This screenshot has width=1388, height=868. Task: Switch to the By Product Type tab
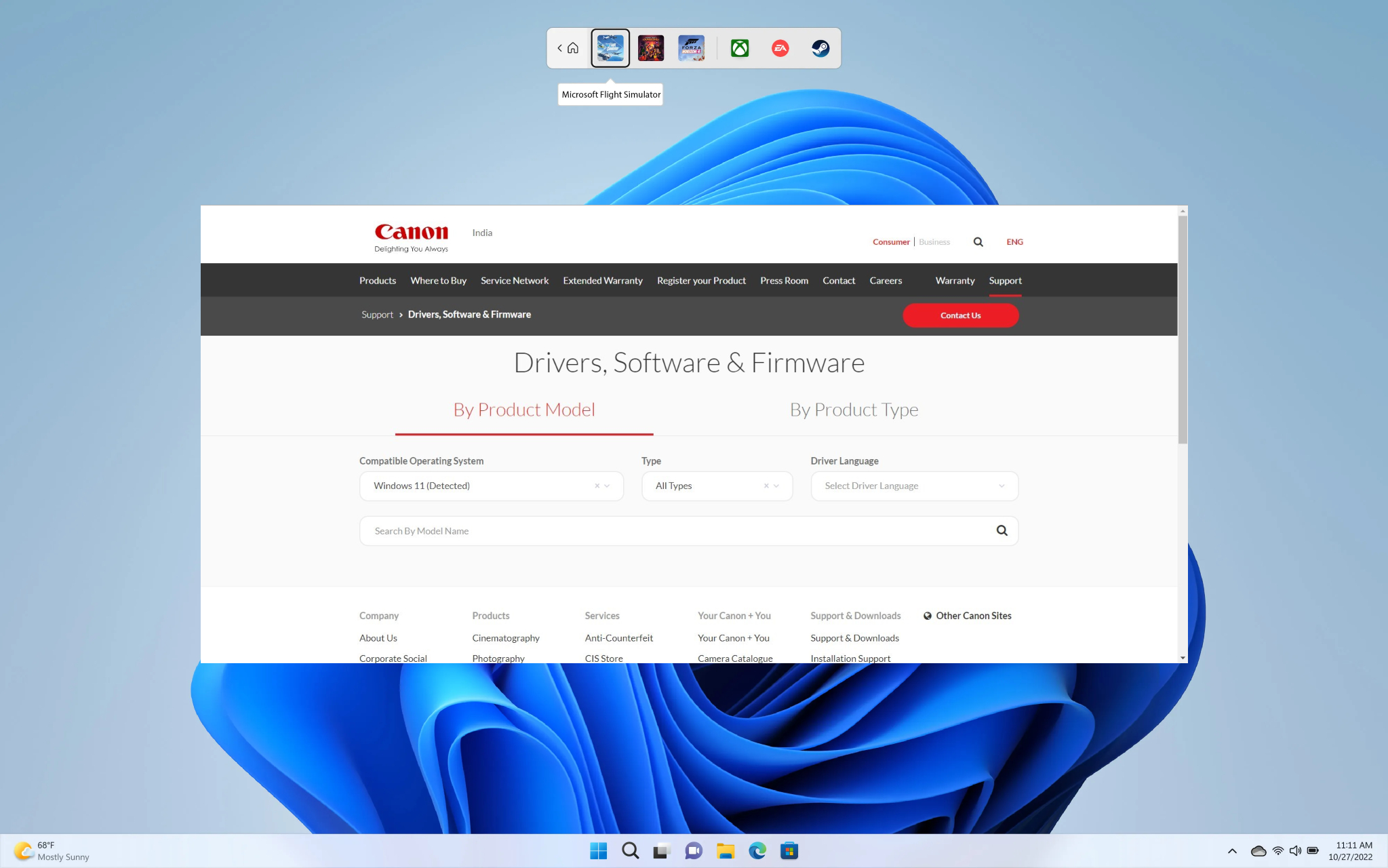pos(854,409)
